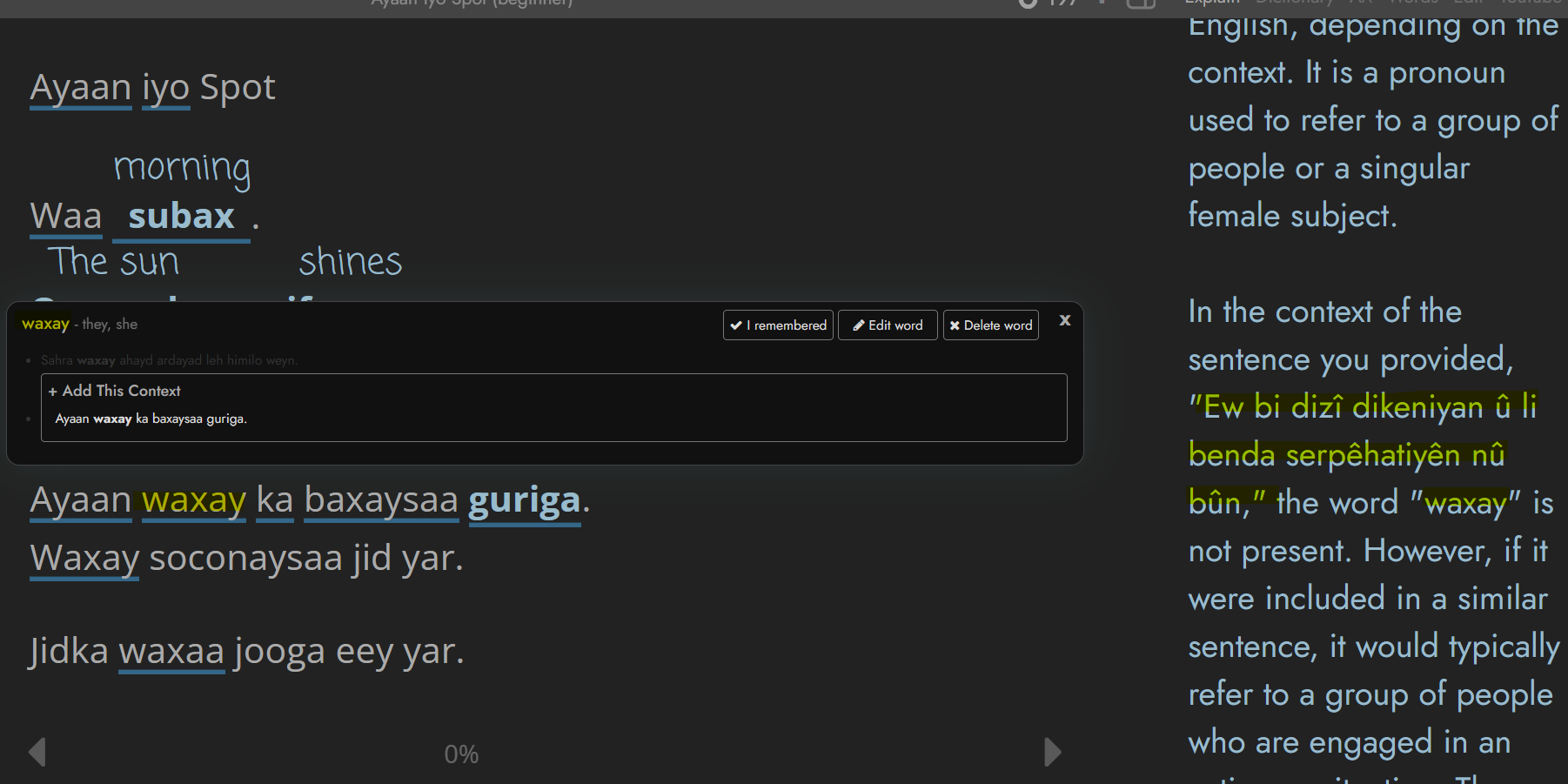Open Edit word for waxay

pos(887,325)
